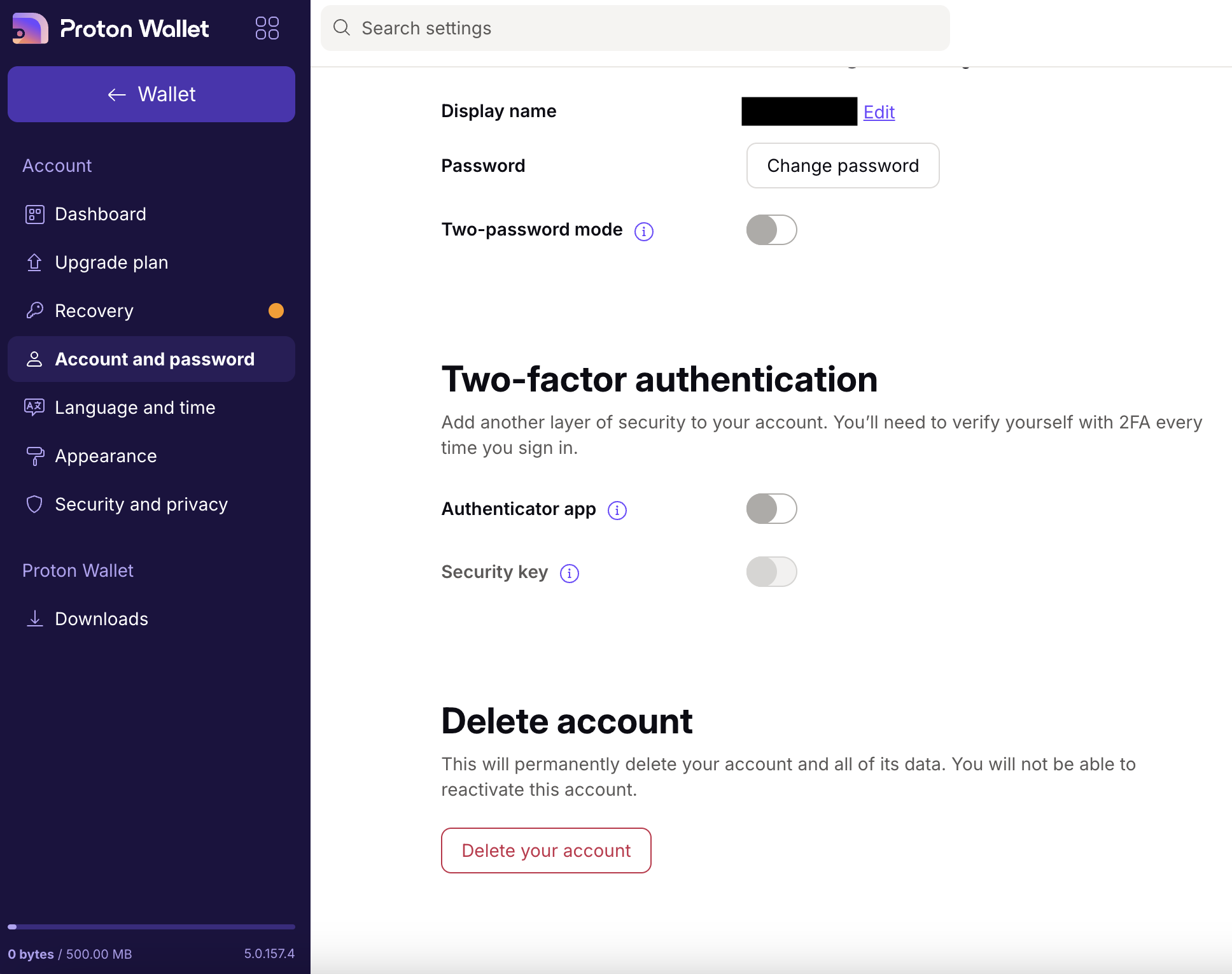Open Recovery settings
This screenshot has width=1232, height=974.
click(151, 311)
